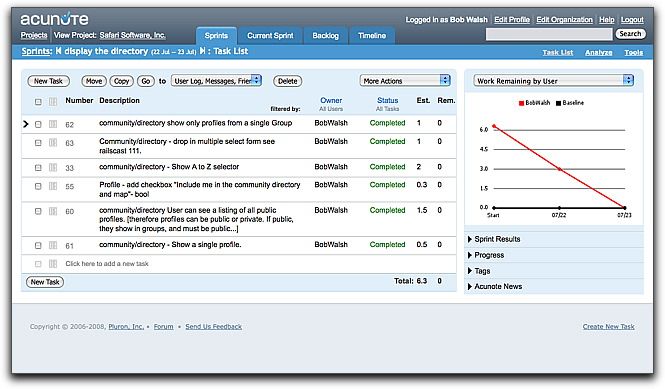Open the Tools menu

pos(633,53)
